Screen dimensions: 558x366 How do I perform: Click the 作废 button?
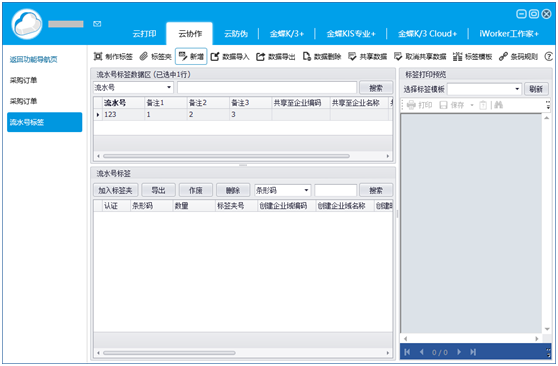(196, 190)
